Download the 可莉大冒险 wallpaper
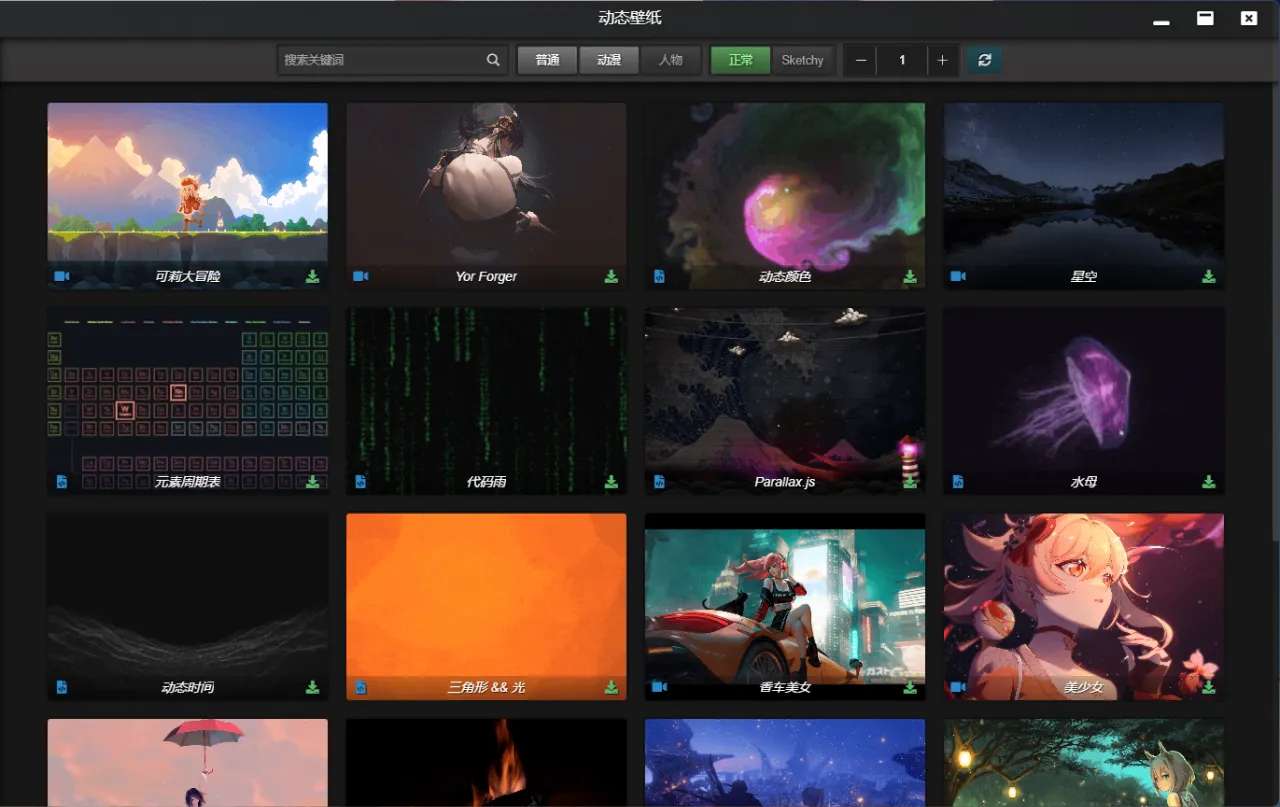Screen dimensions: 1280x807 coord(312,276)
